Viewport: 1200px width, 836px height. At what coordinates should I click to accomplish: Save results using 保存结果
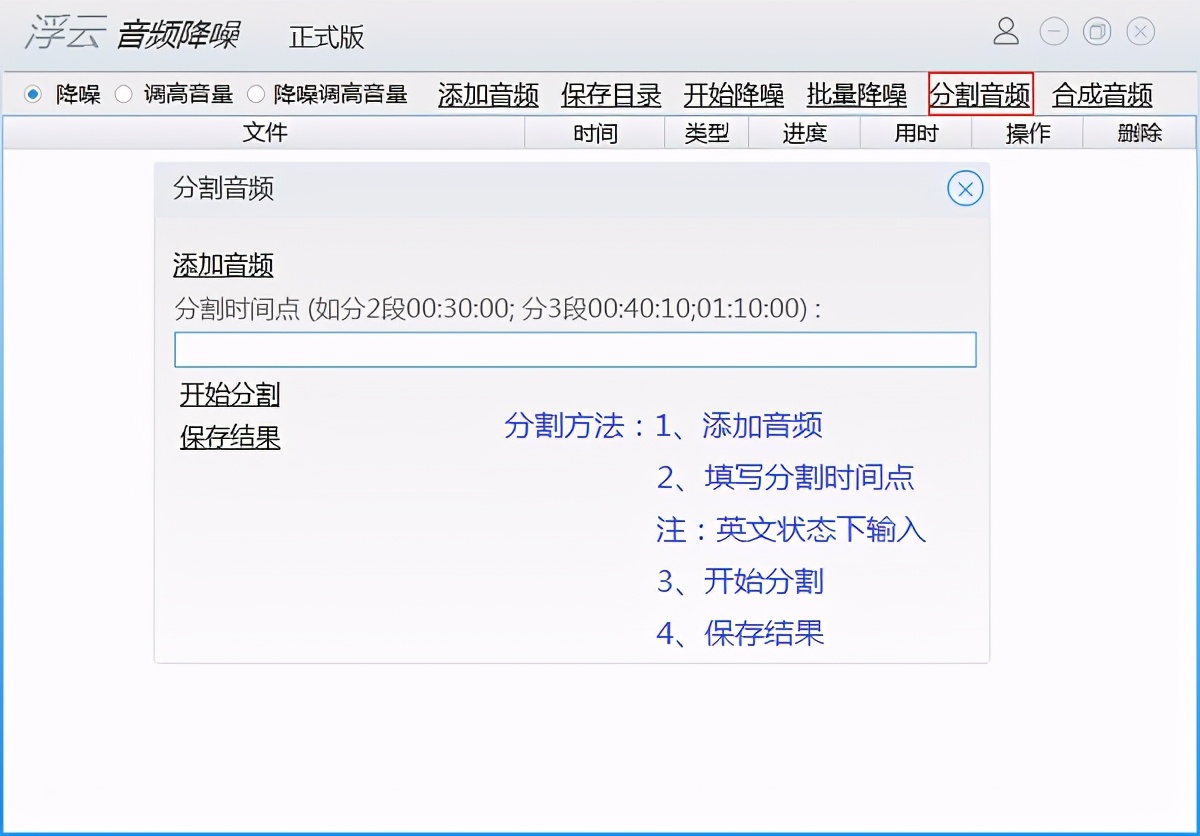[230, 438]
